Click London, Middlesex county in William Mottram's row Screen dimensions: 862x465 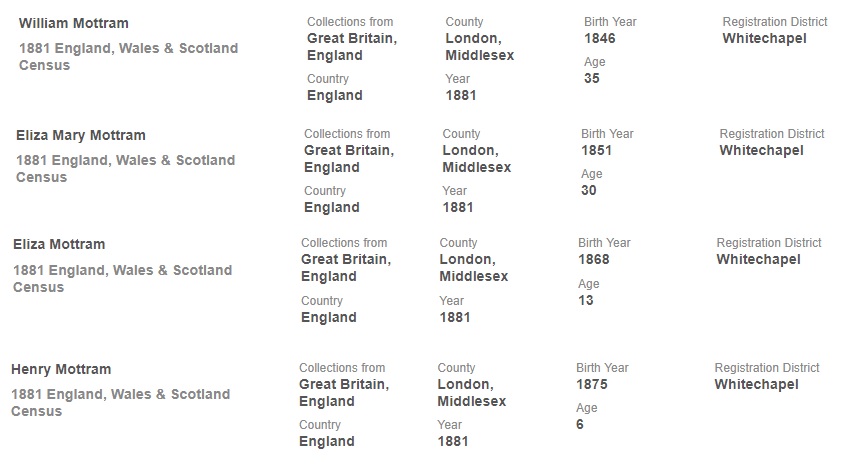coord(479,47)
